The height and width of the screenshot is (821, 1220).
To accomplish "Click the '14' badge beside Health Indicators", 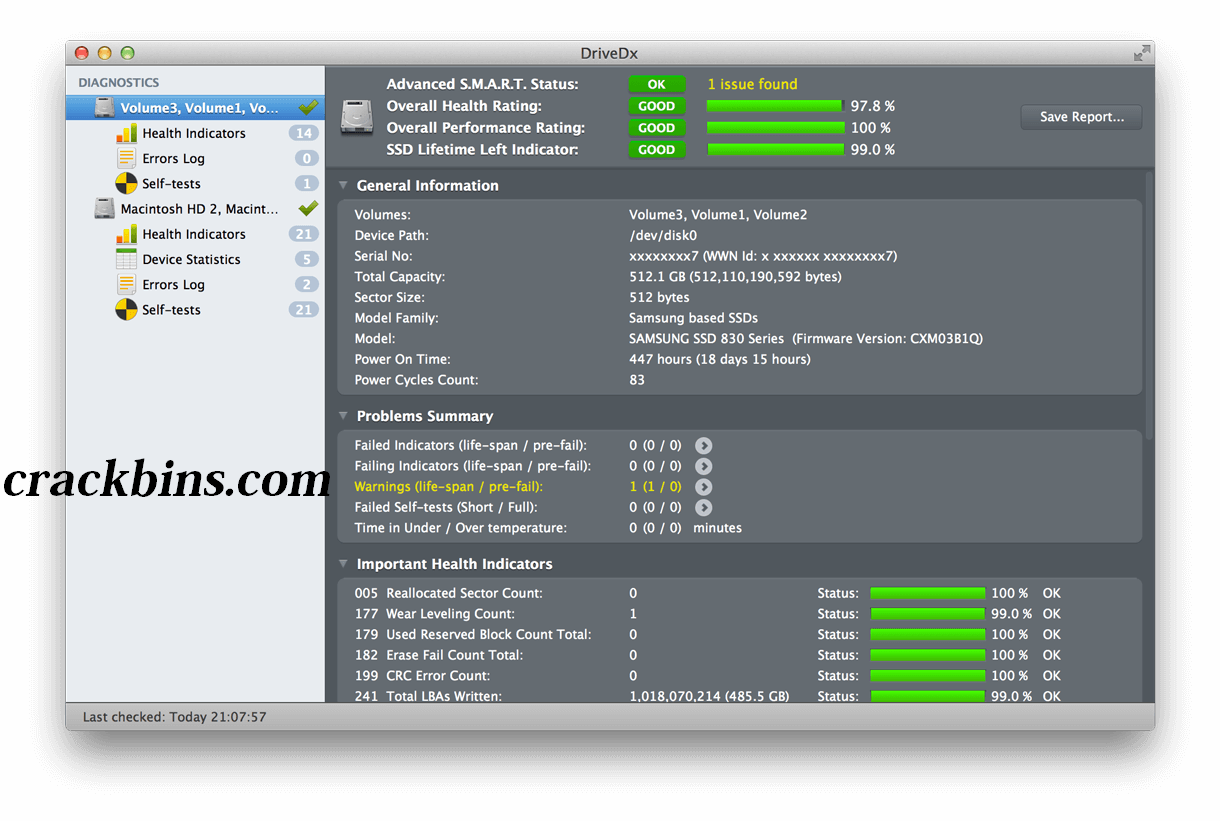I will coord(304,132).
